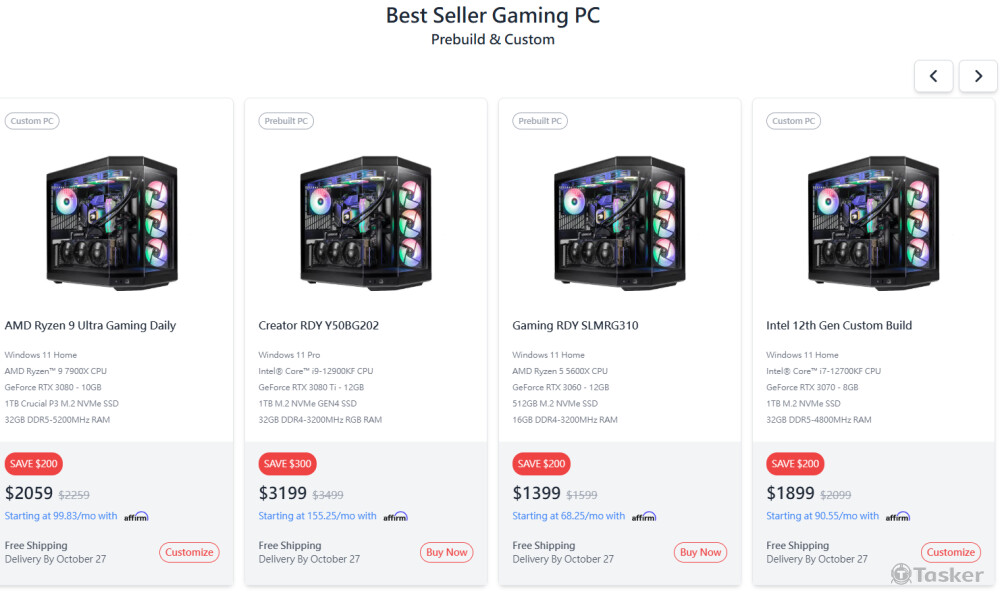This screenshot has width=1000, height=595.
Task: Customize the Intel 12th Gen Custom Build
Action: [x=950, y=552]
